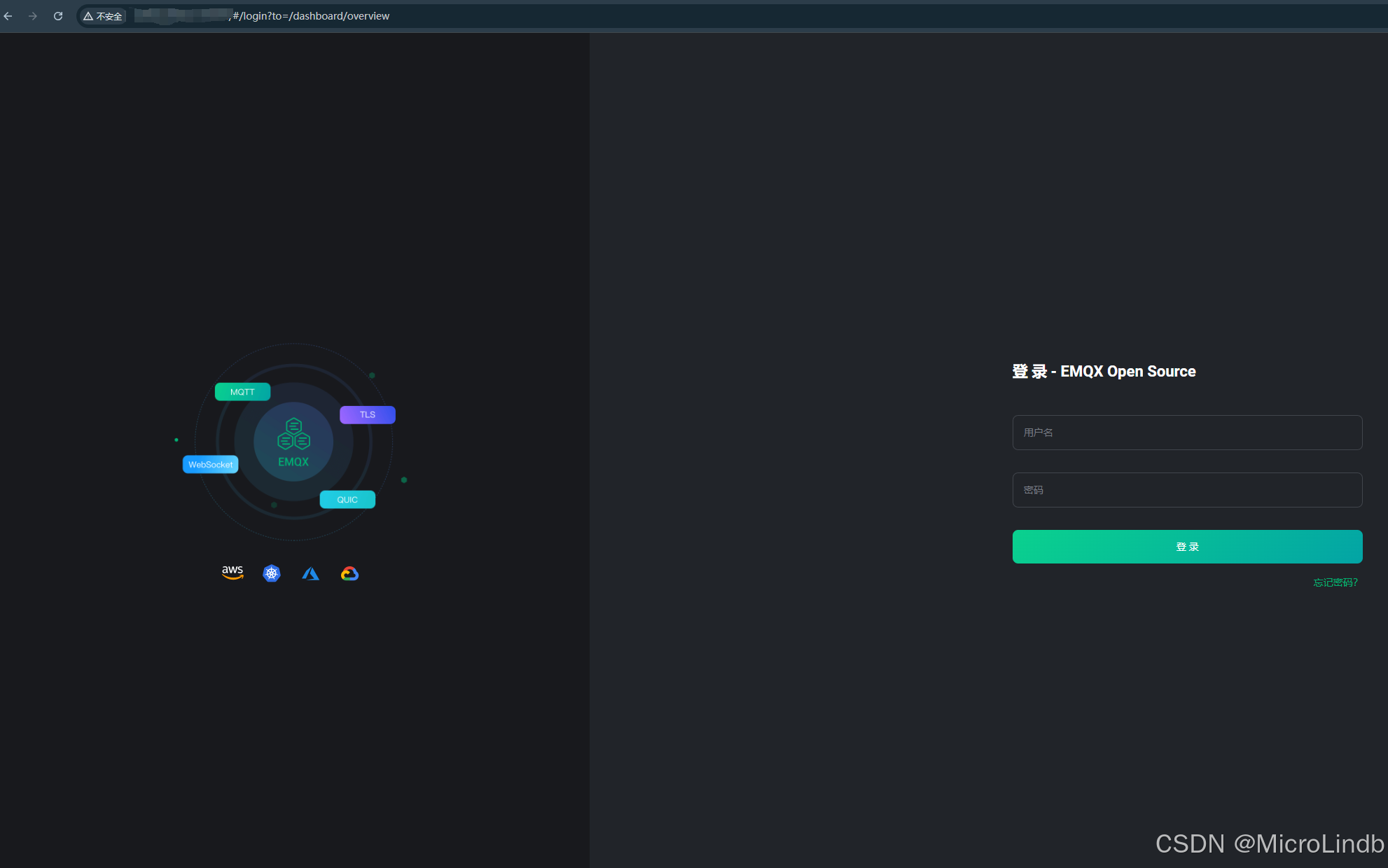Click the TLS badge
The image size is (1388, 868).
point(368,415)
